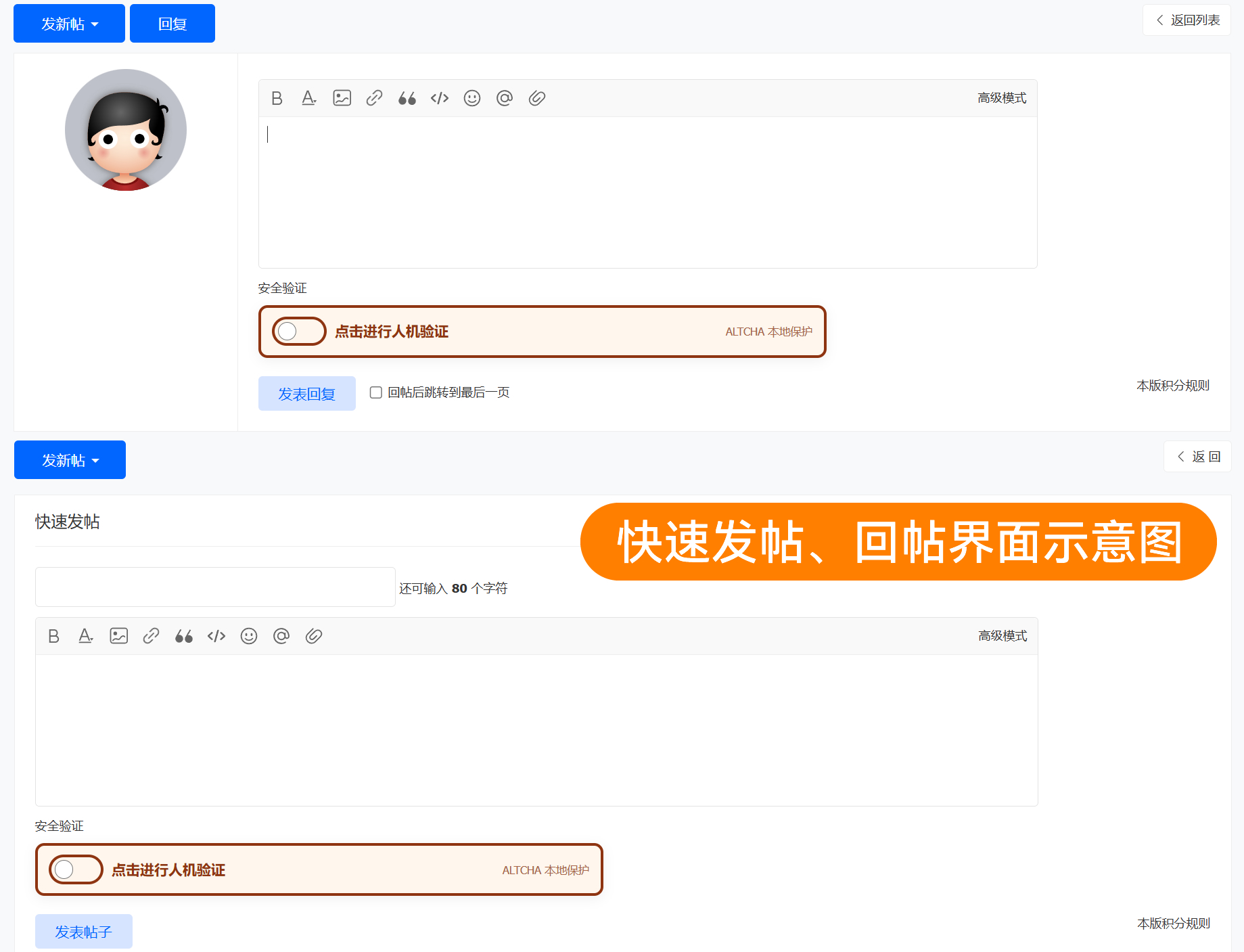Click the 回复 button

click(x=172, y=24)
